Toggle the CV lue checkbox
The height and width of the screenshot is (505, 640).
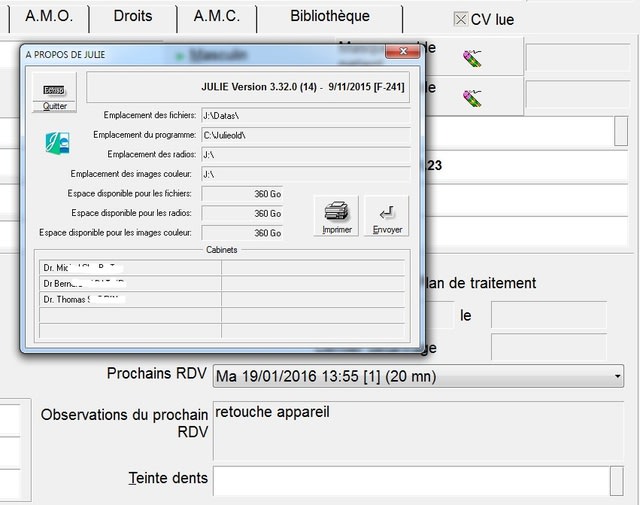click(x=460, y=19)
